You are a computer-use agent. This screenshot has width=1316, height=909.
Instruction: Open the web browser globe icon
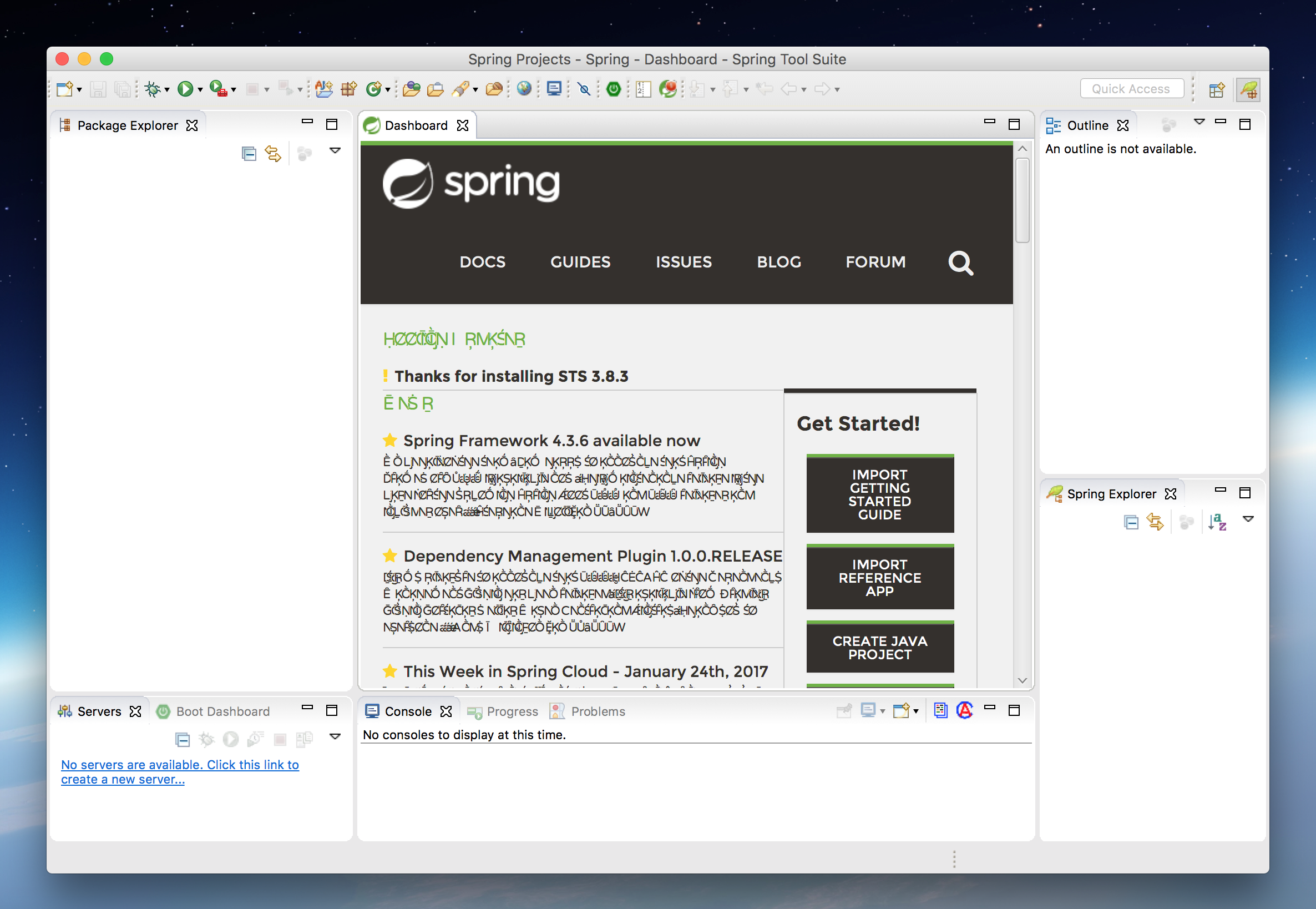click(x=524, y=89)
